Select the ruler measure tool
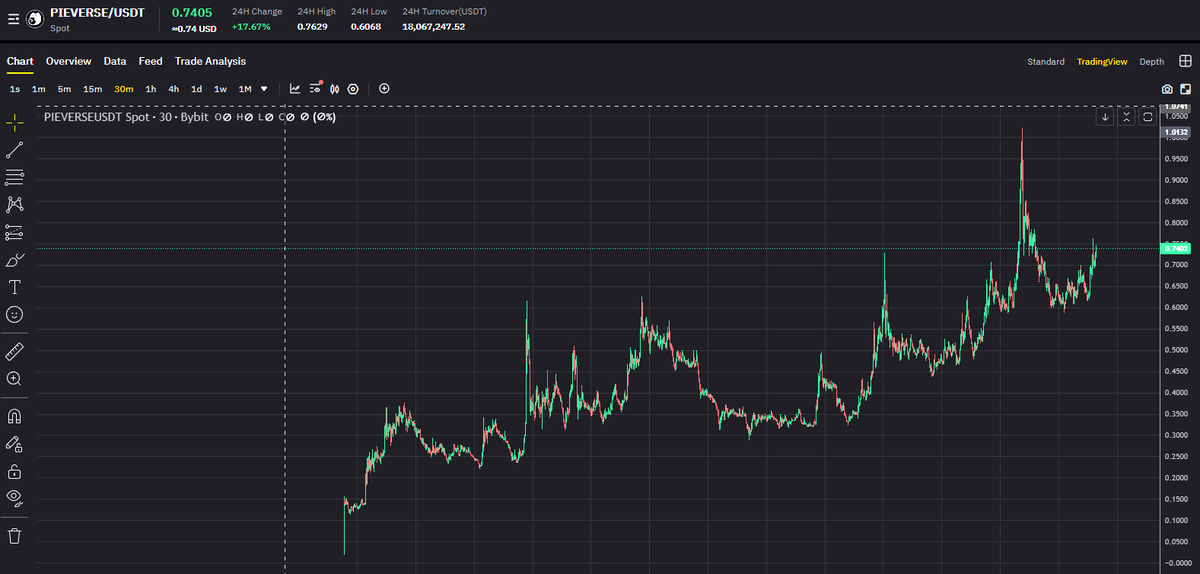This screenshot has height=574, width=1200. pos(14,351)
